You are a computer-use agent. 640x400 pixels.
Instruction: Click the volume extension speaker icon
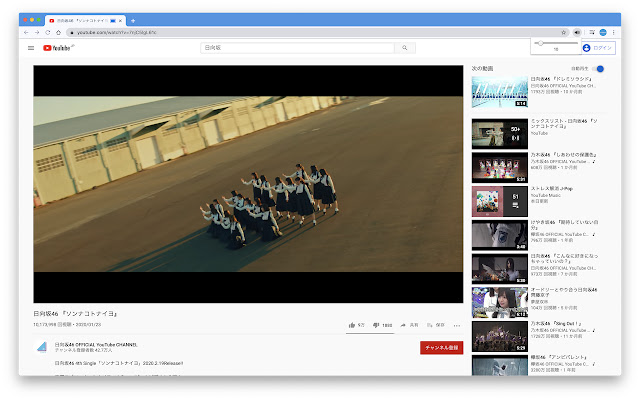577,32
